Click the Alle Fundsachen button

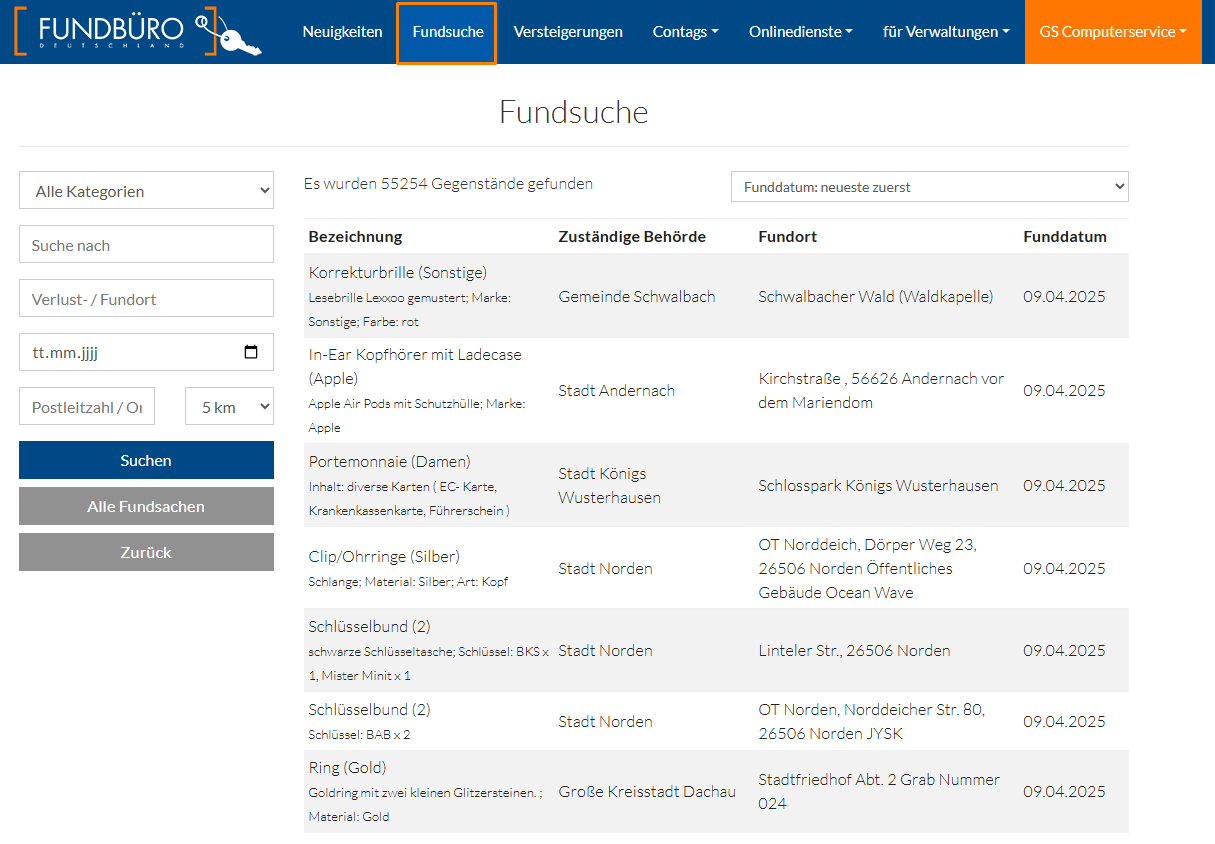(146, 507)
